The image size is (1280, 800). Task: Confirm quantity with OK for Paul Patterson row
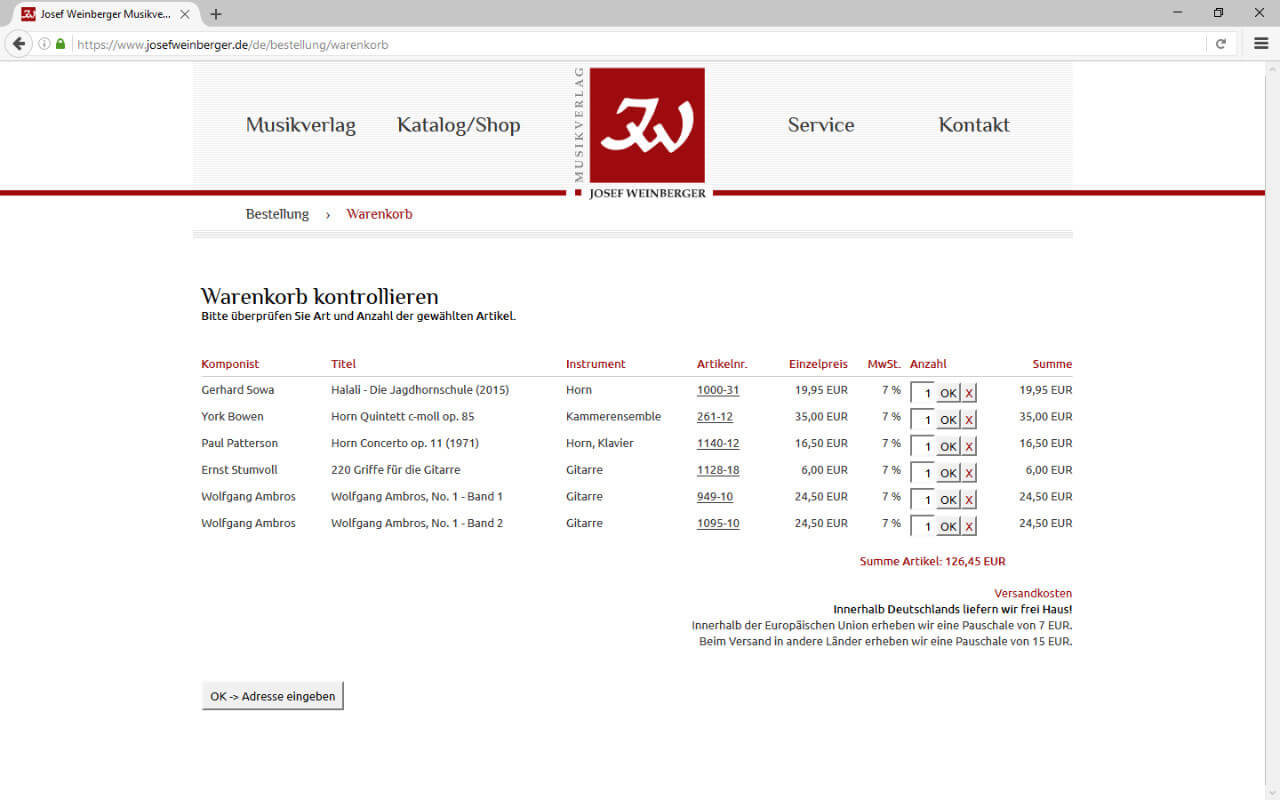click(948, 446)
